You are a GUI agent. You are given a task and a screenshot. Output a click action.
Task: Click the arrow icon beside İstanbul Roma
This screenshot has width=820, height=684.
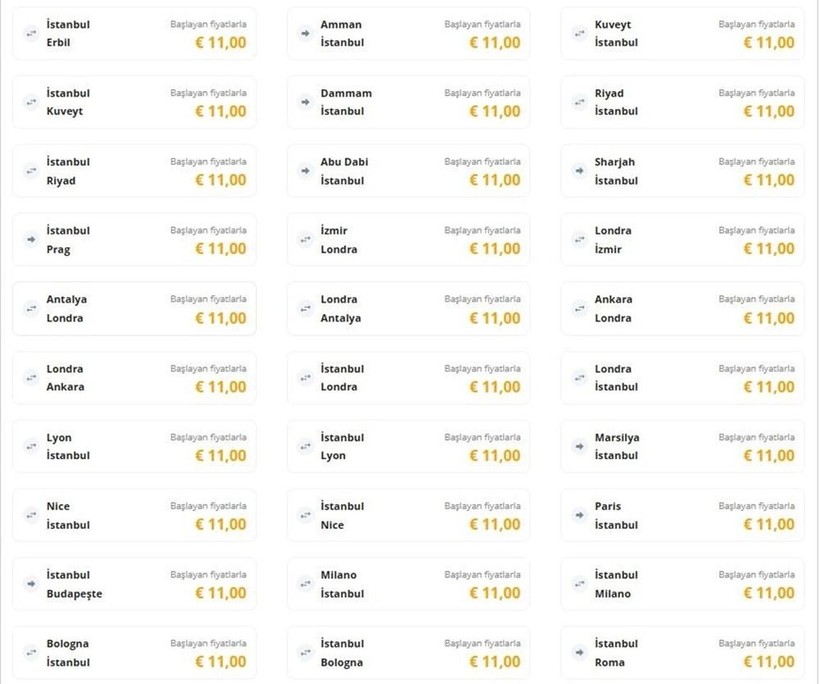coord(579,653)
